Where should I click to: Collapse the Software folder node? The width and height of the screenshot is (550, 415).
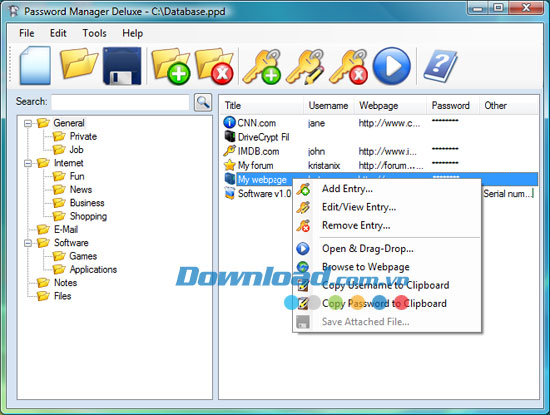click(x=28, y=243)
